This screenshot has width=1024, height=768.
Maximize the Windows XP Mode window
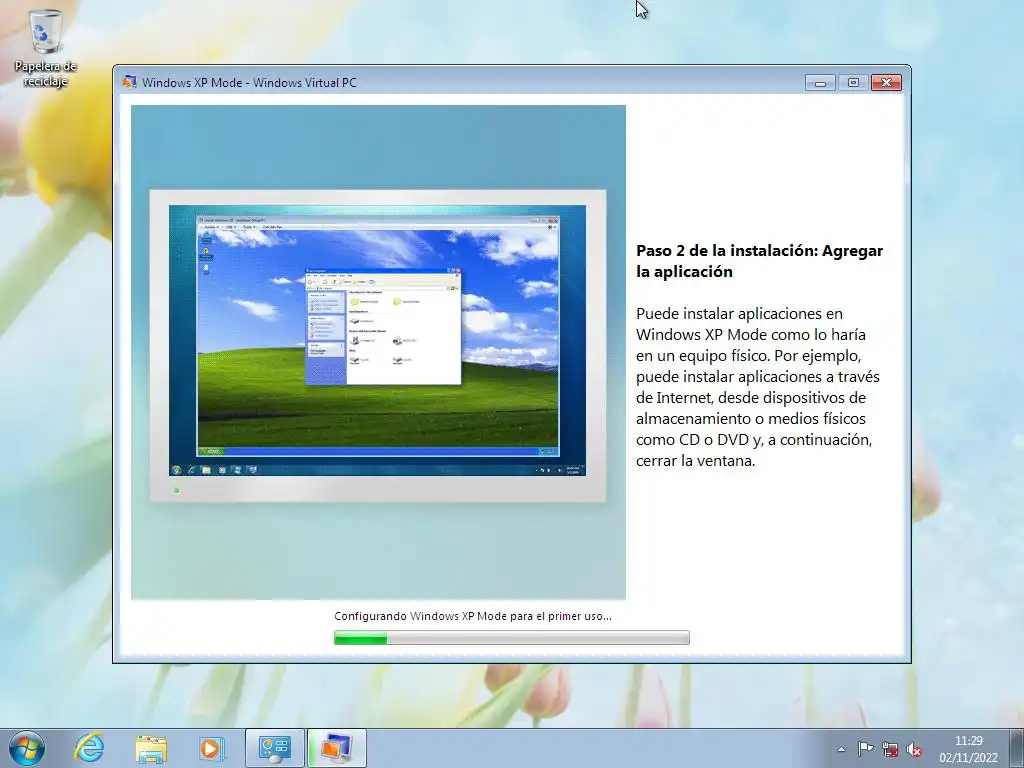[x=853, y=82]
